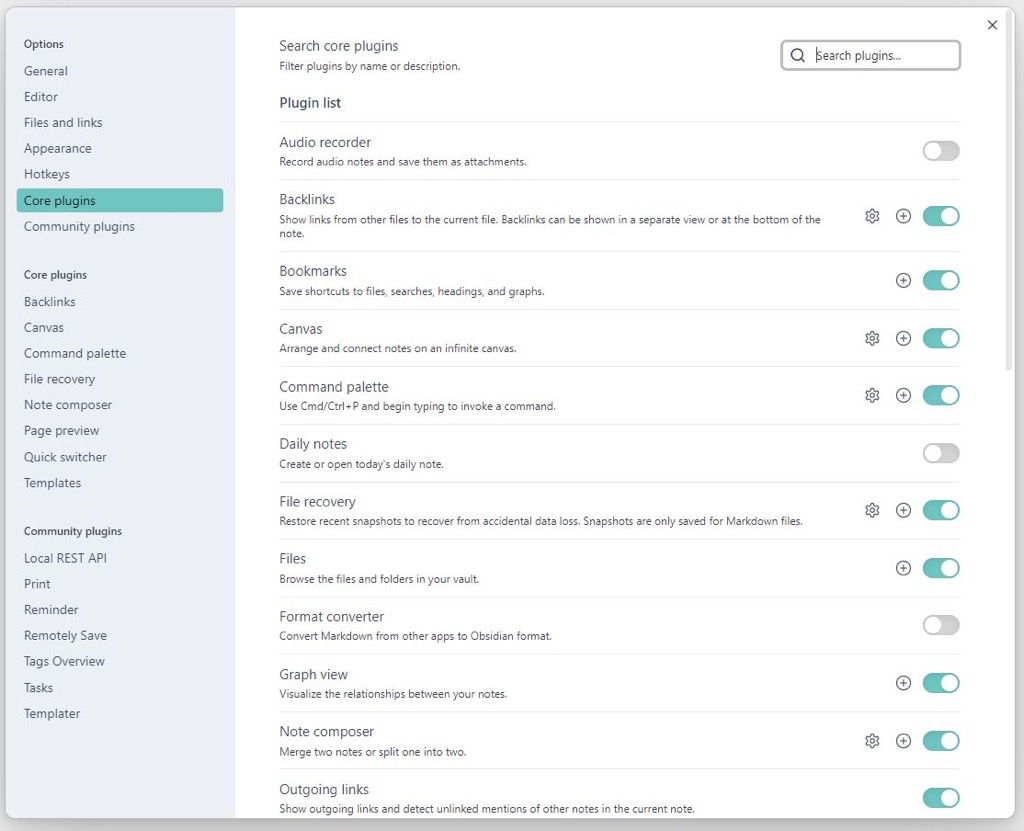Screen dimensions: 1024x831
Task: Open Note composer settings gear icon
Action: (872, 741)
